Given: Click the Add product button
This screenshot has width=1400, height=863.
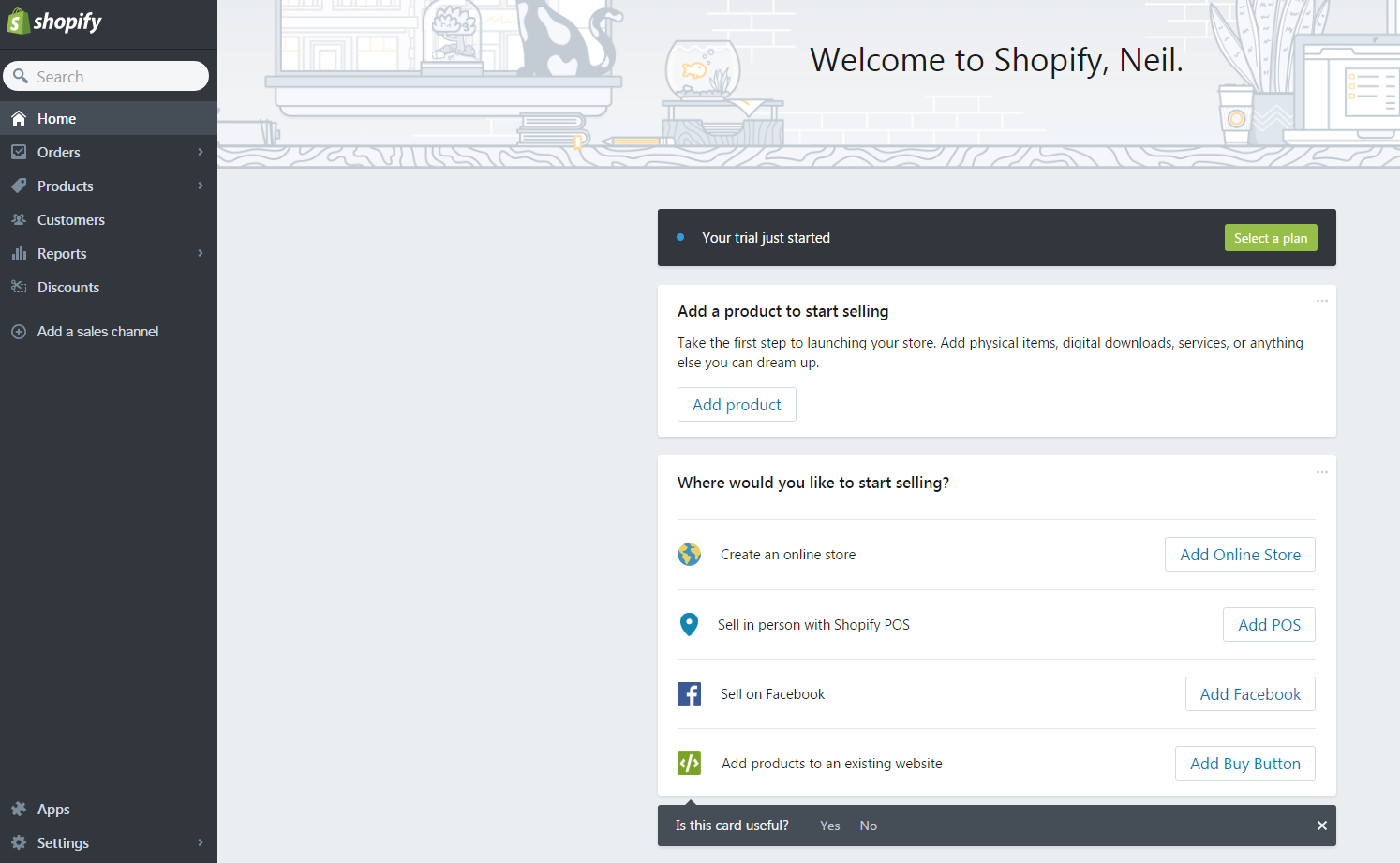Looking at the screenshot, I should point(737,405).
